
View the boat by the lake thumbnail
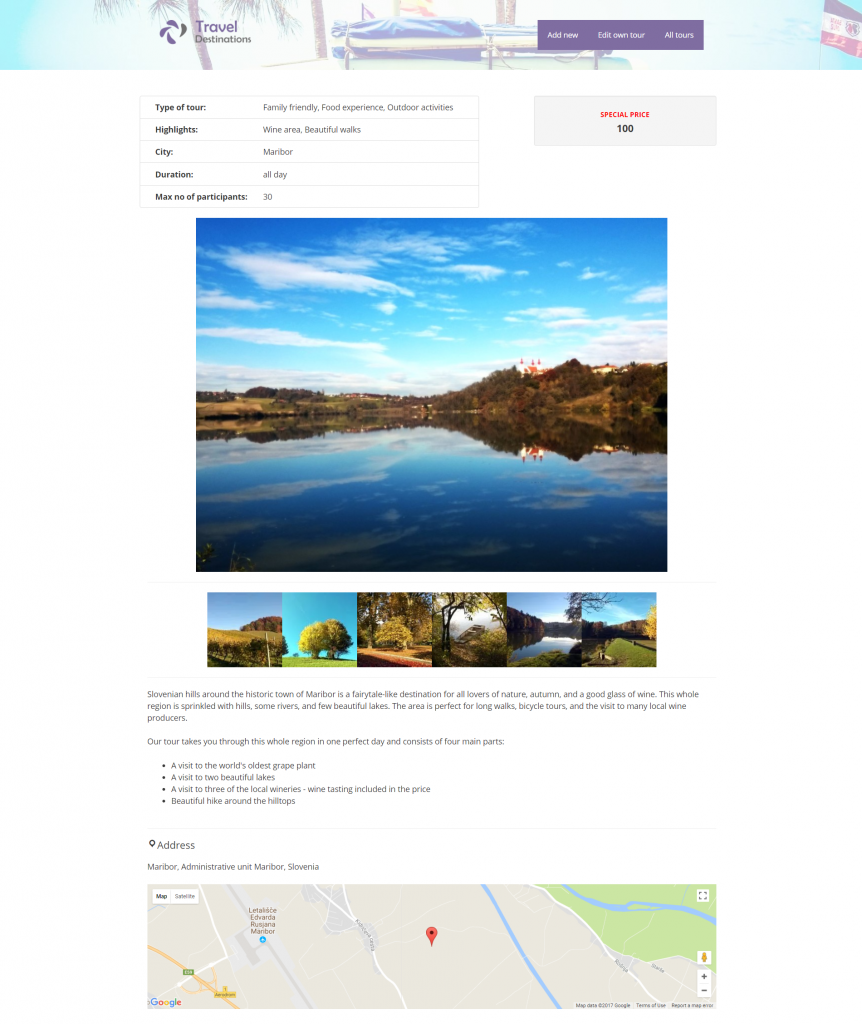pyautogui.click(x=470, y=630)
